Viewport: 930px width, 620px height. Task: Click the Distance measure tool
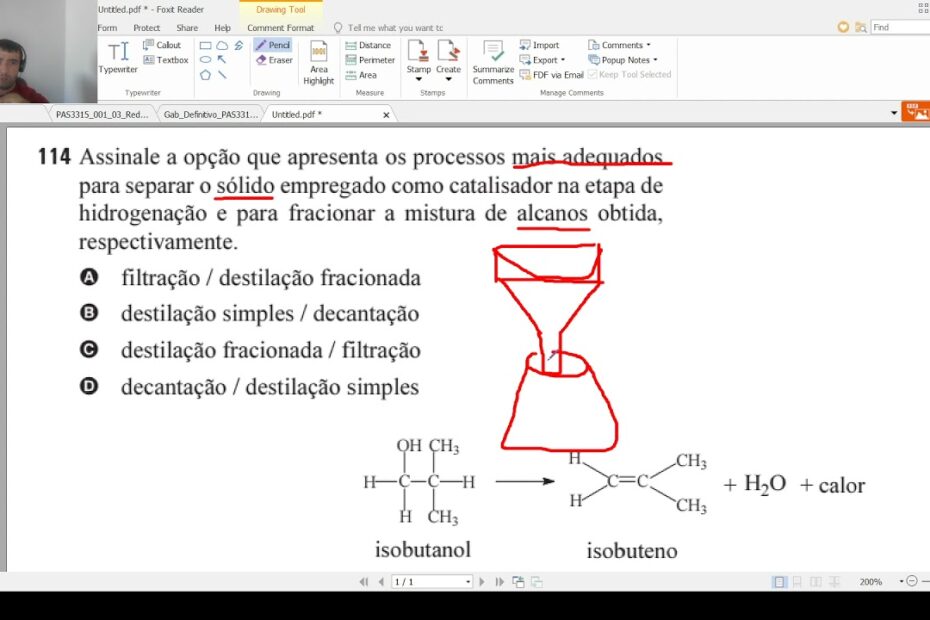(x=368, y=46)
